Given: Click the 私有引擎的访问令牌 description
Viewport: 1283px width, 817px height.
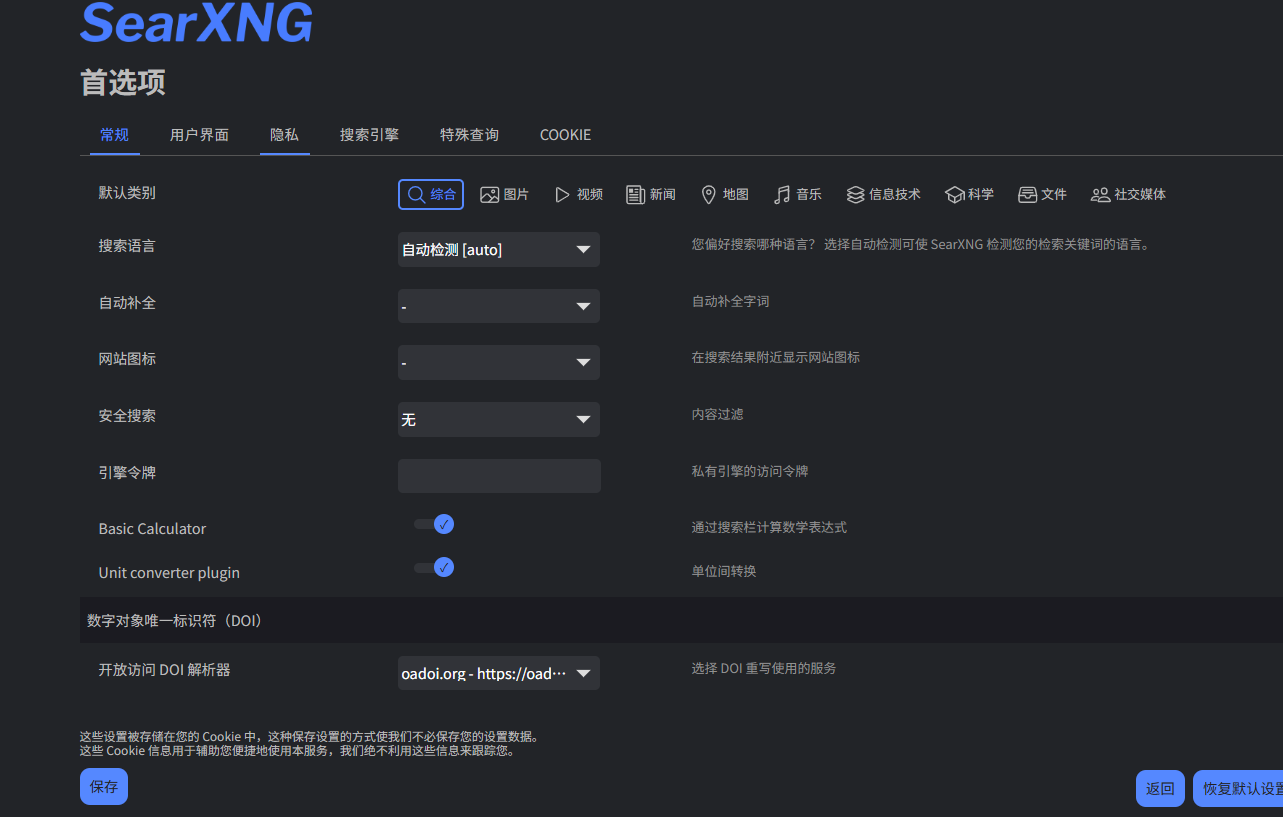Looking at the screenshot, I should pyautogui.click(x=750, y=471).
